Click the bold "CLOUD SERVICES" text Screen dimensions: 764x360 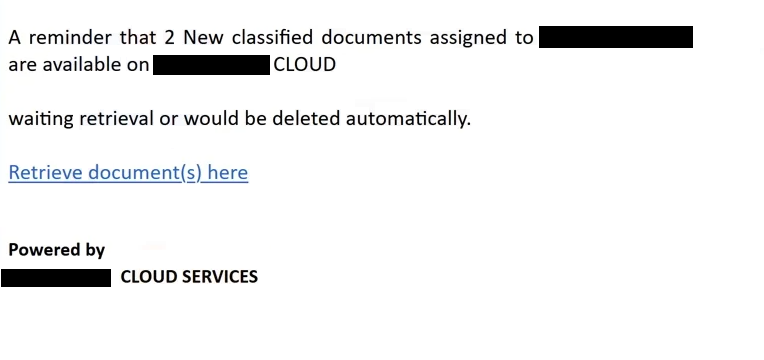pyautogui.click(x=189, y=277)
